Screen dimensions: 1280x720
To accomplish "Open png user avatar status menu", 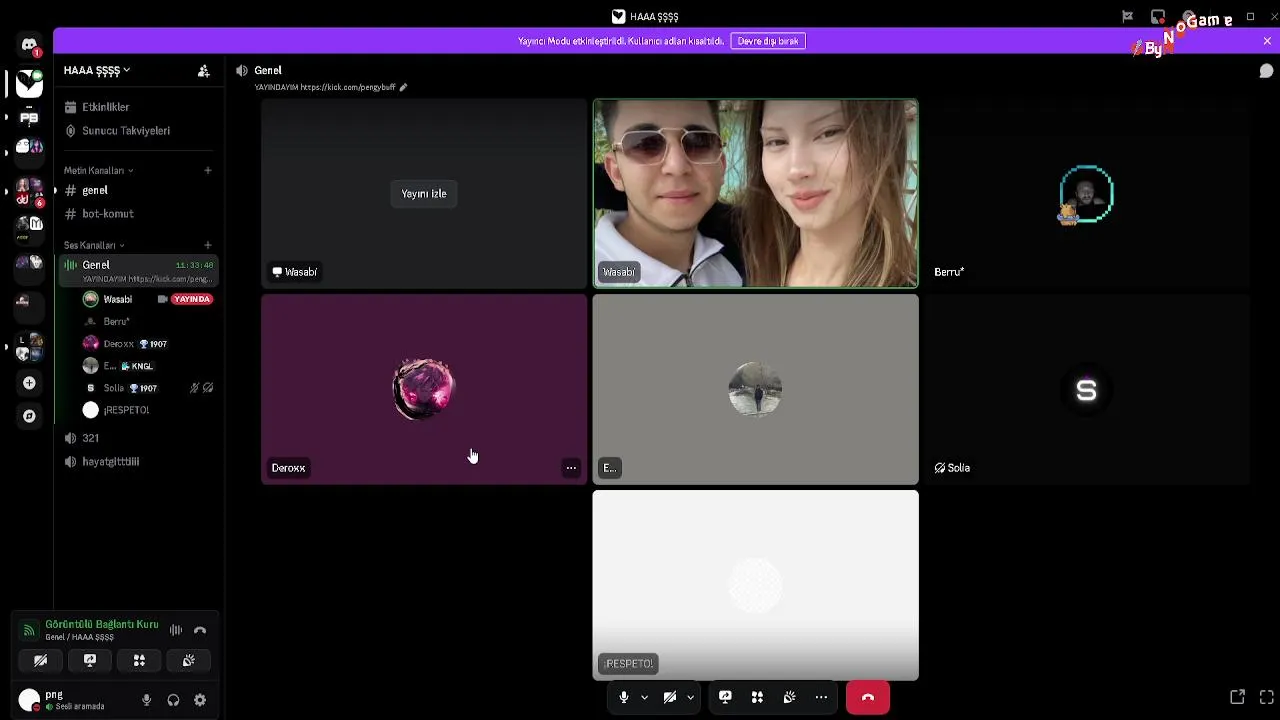I will pyautogui.click(x=29, y=700).
